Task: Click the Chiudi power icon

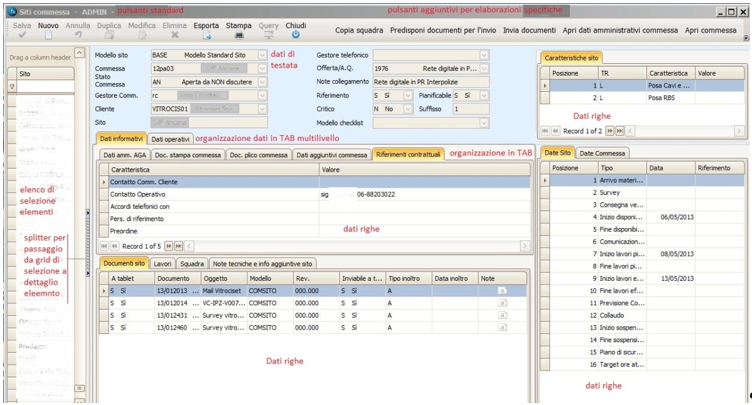Action: pos(296,35)
